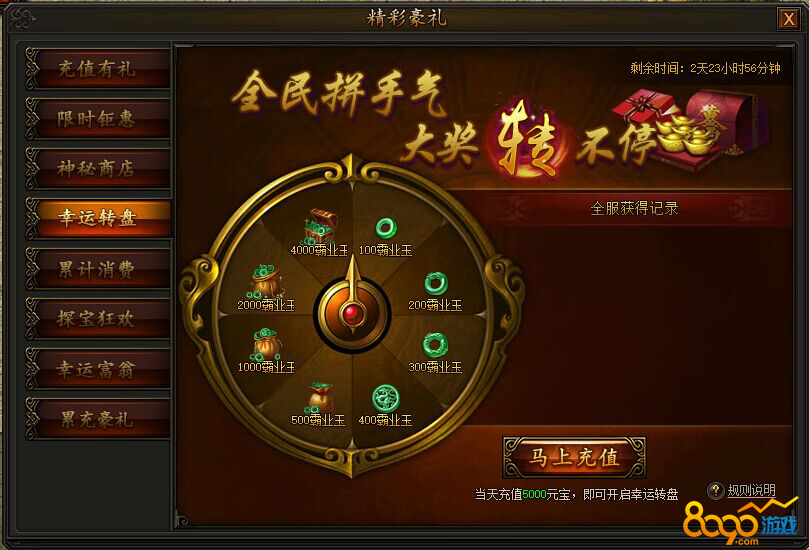This screenshot has width=809, height=550.
Task: Go to the 累计消费 tab
Action: (x=98, y=269)
